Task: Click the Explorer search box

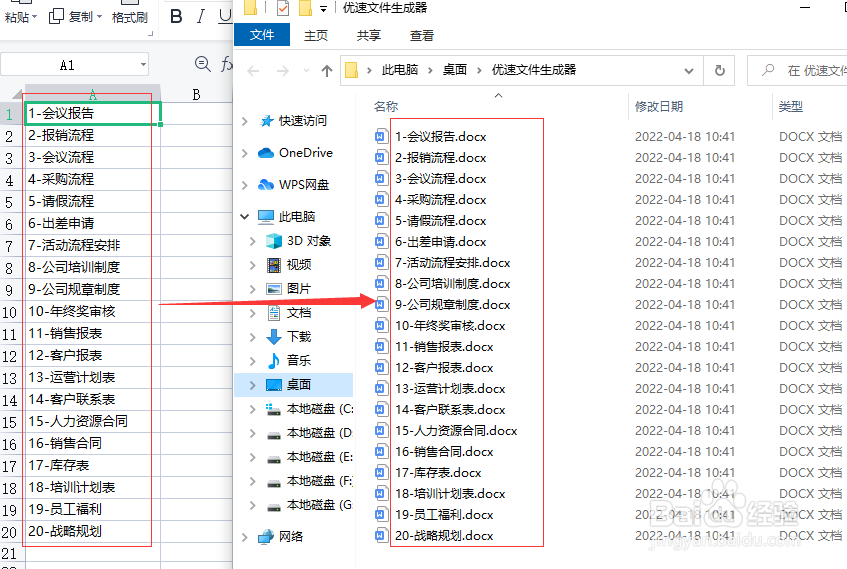Action: click(x=797, y=71)
